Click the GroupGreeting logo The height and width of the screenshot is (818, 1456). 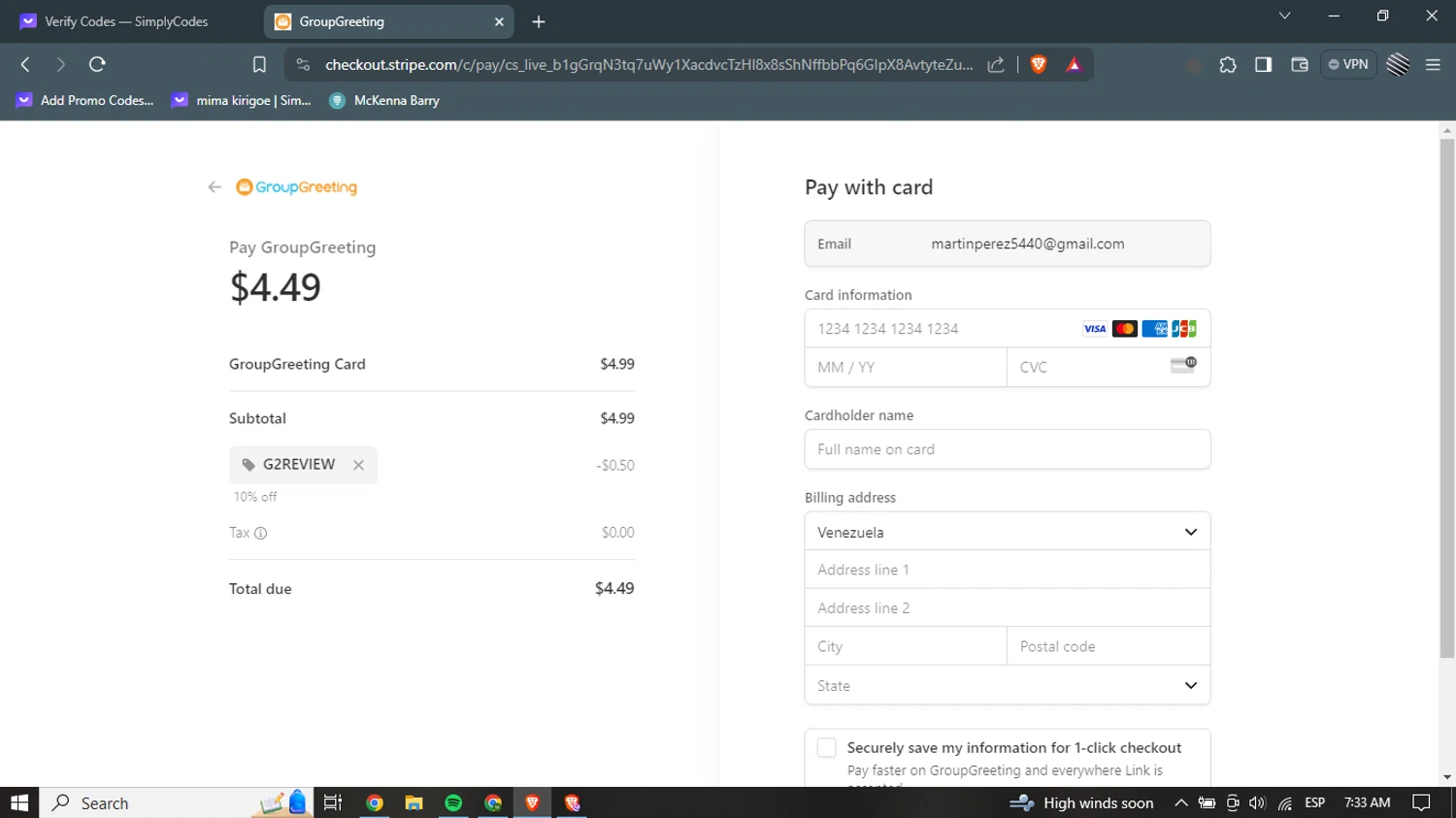(297, 187)
